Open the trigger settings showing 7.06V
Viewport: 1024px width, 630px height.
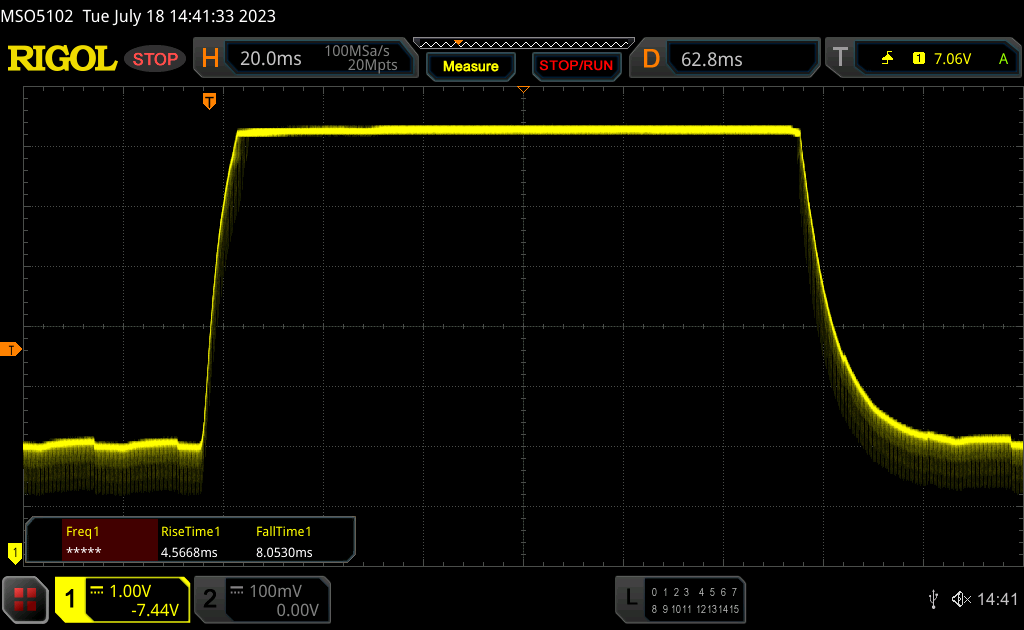(x=950, y=59)
